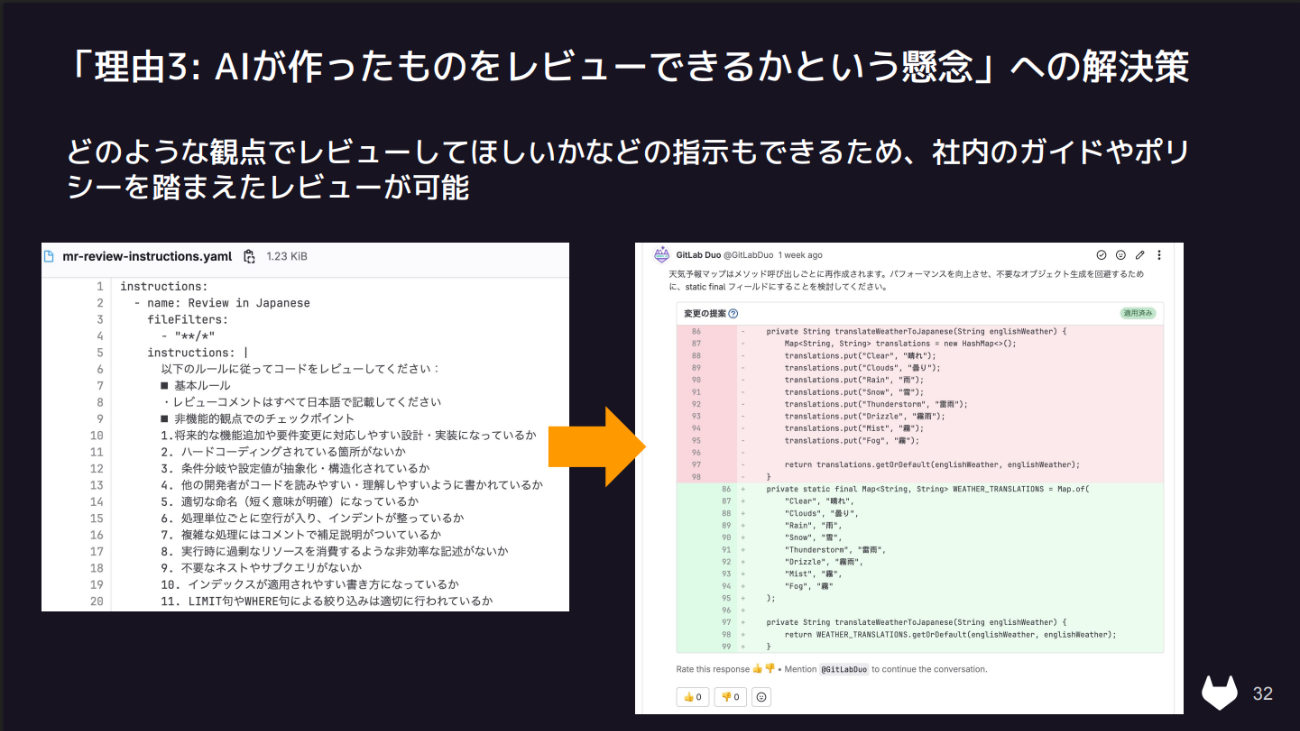The image size is (1300, 731).
Task: Click the mr-review-instructions.yaml file name
Action: point(148,257)
